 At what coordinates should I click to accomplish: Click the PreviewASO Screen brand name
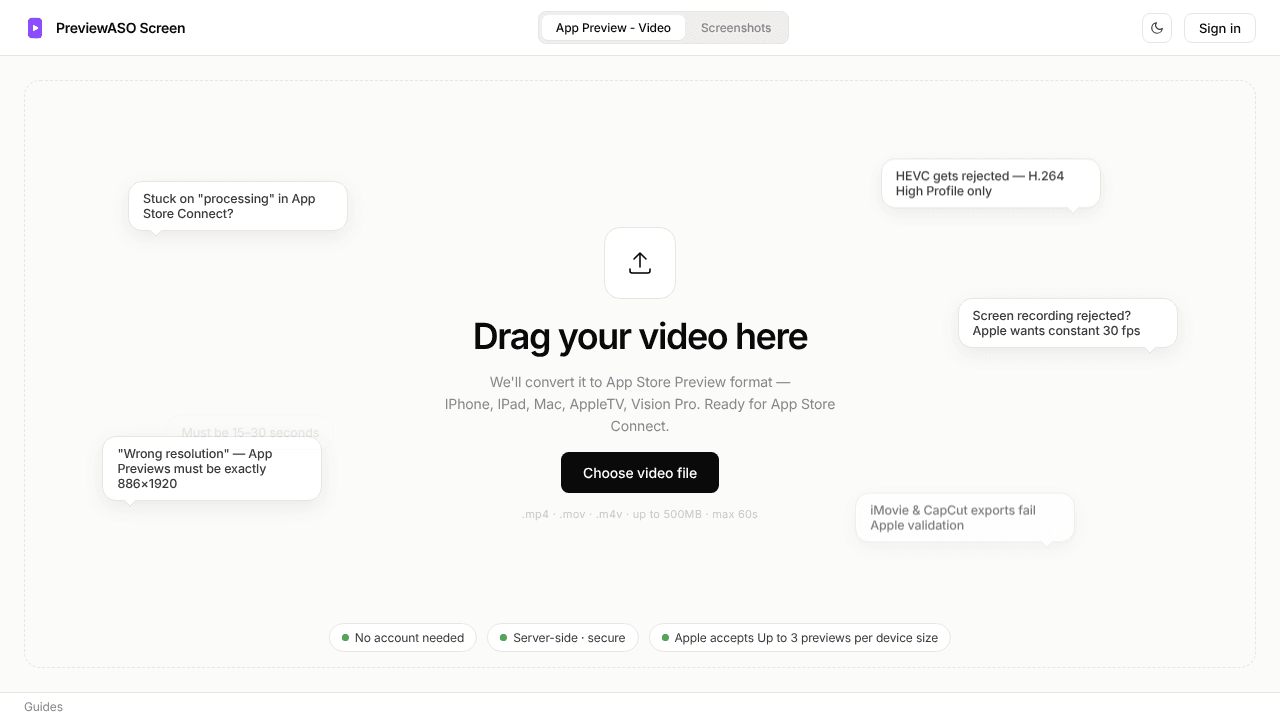[x=120, y=28]
